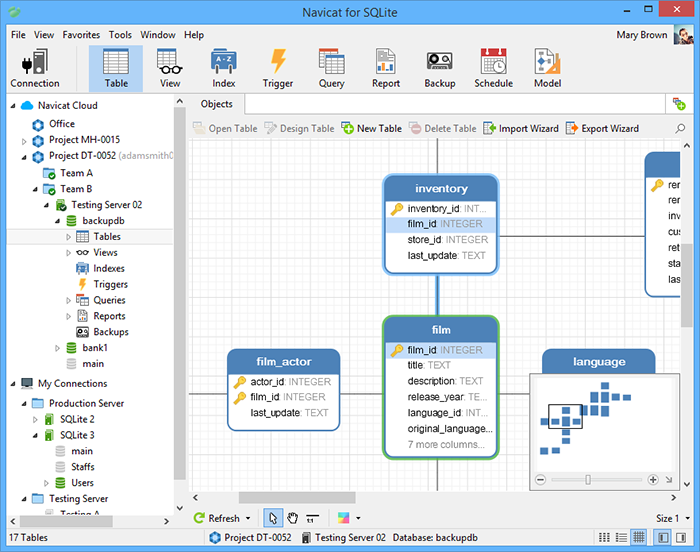Screen dimensions: 700x552
Task: Click the color palette icon
Action: [x=343, y=518]
